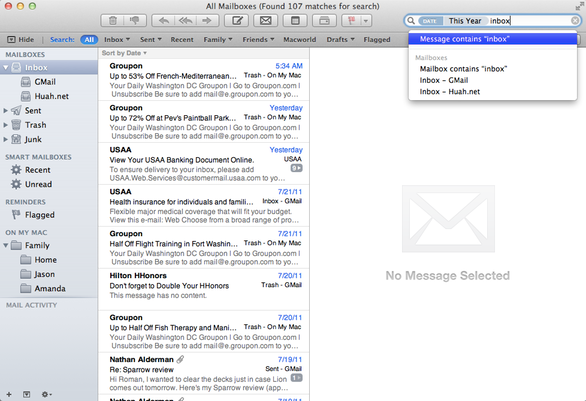Click the show Mail Activity button
Image resolution: width=586 pixels, height=401 pixels.
click(x=27, y=394)
